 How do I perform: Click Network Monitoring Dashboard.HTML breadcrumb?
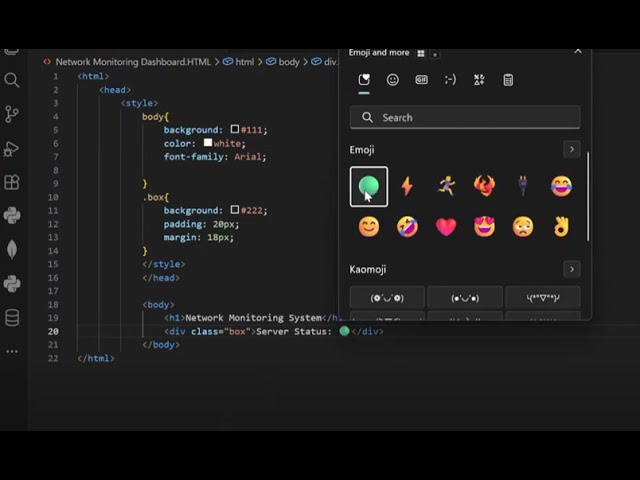(x=133, y=62)
